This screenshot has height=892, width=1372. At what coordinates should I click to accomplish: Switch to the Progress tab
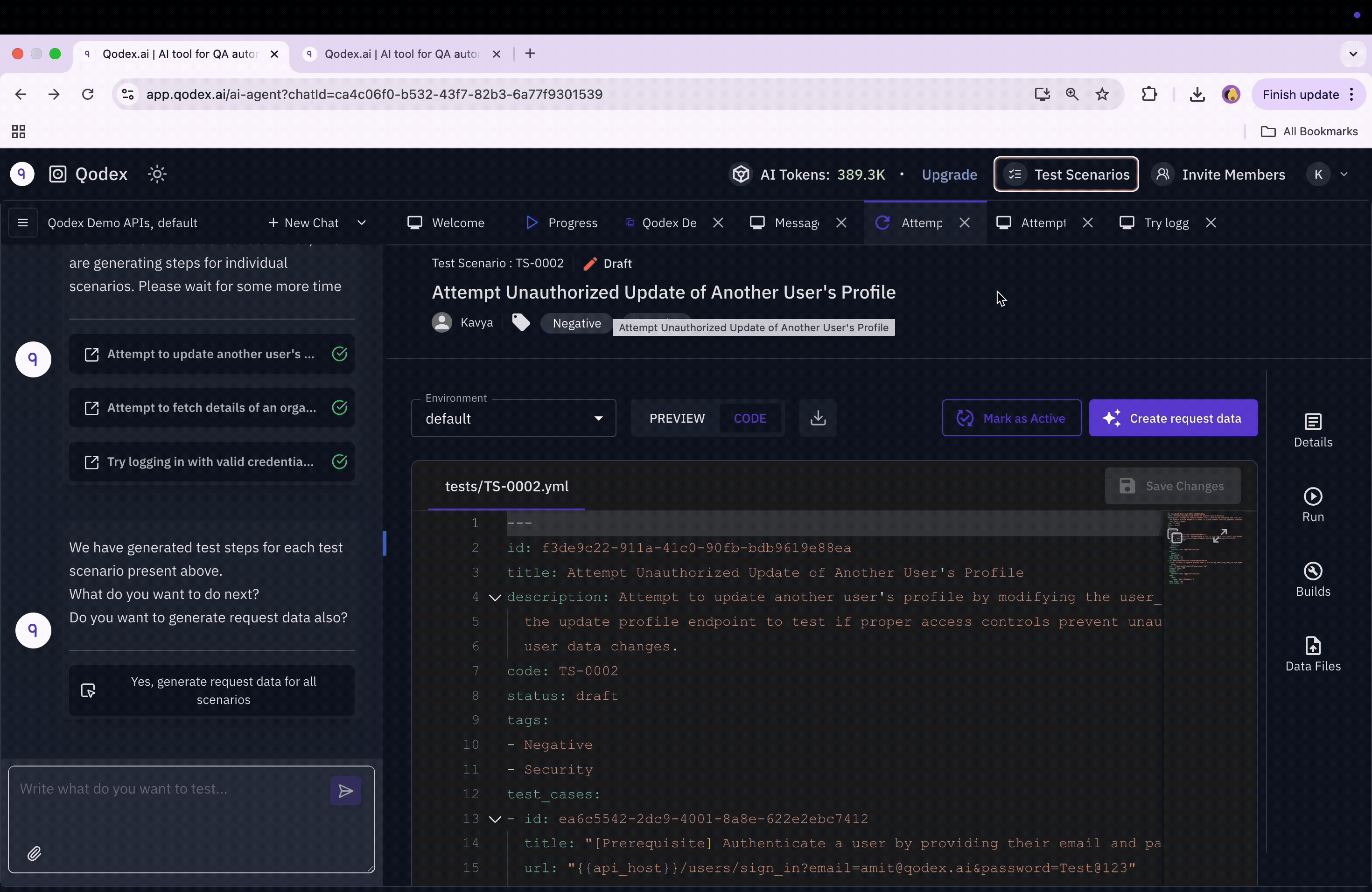[561, 223]
